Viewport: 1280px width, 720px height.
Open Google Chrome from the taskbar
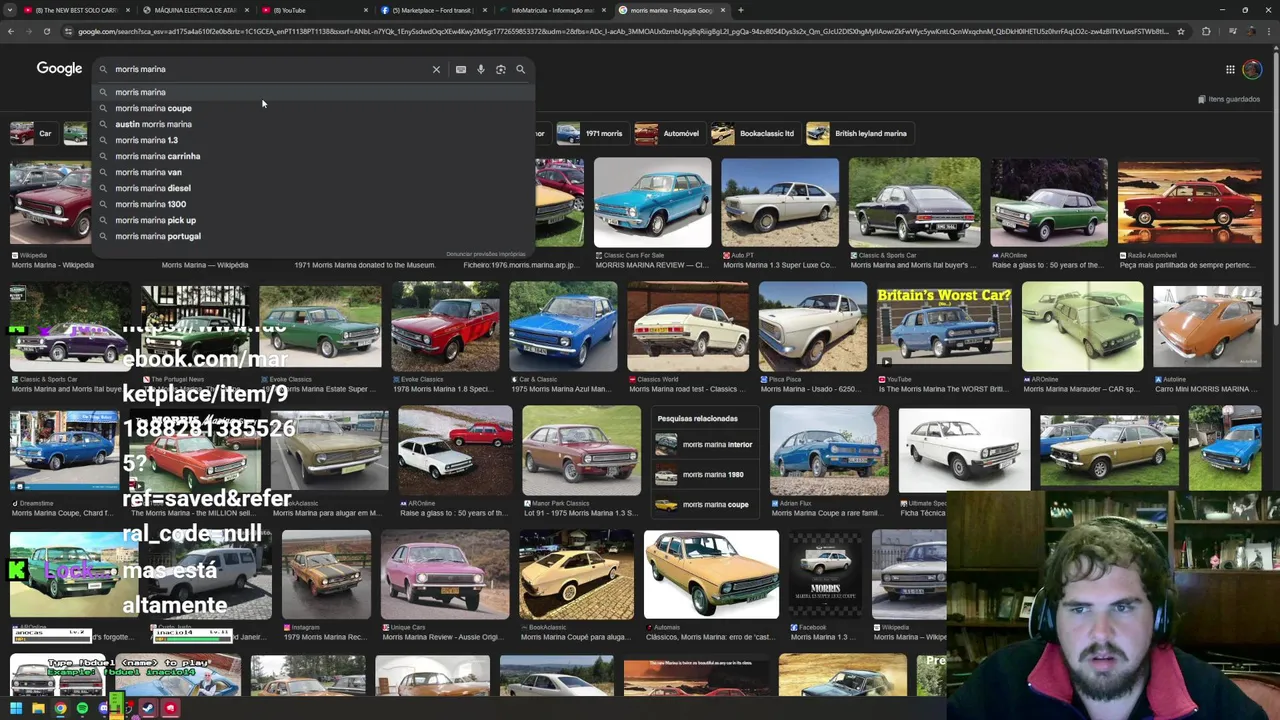(x=60, y=708)
